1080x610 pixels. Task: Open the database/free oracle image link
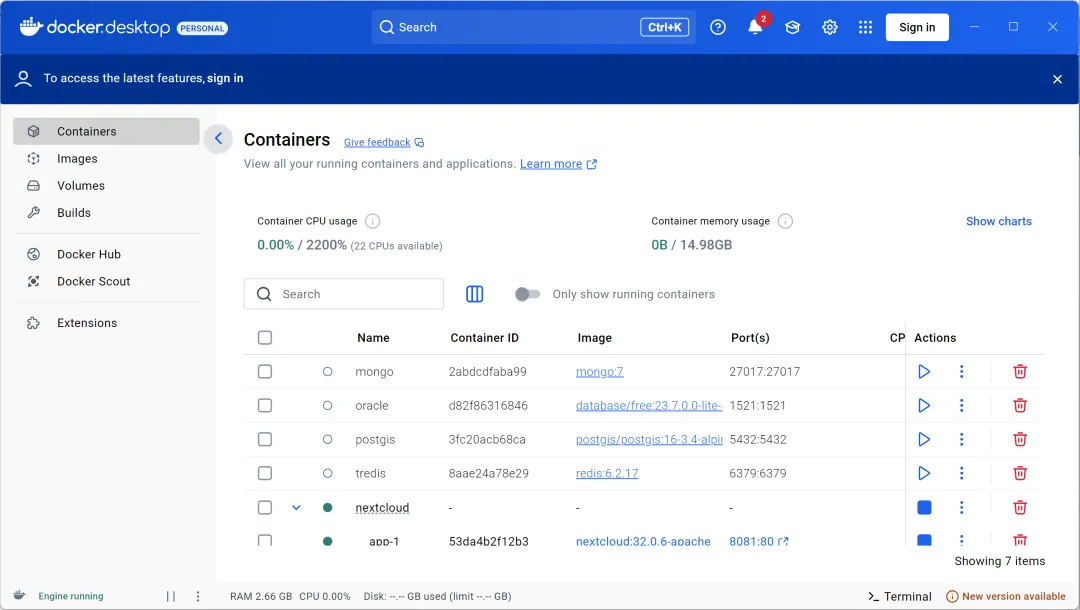pos(649,406)
